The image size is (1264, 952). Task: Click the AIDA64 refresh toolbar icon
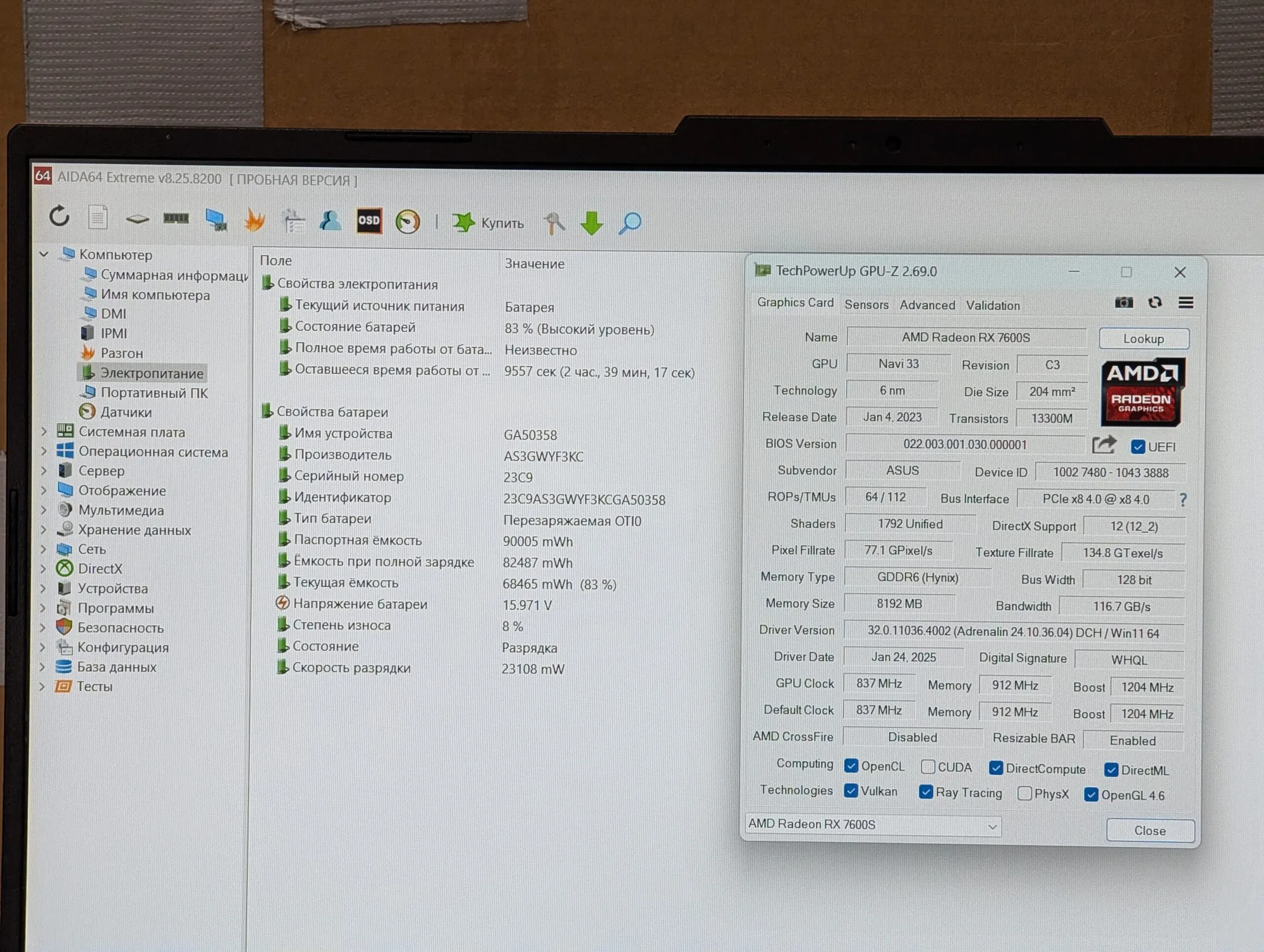coord(59,216)
